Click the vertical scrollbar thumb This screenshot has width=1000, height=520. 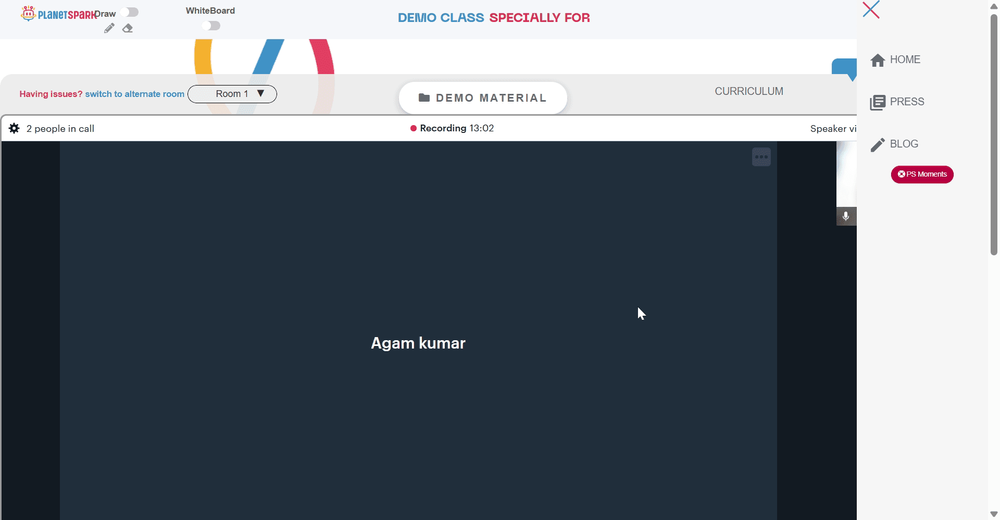(x=994, y=134)
